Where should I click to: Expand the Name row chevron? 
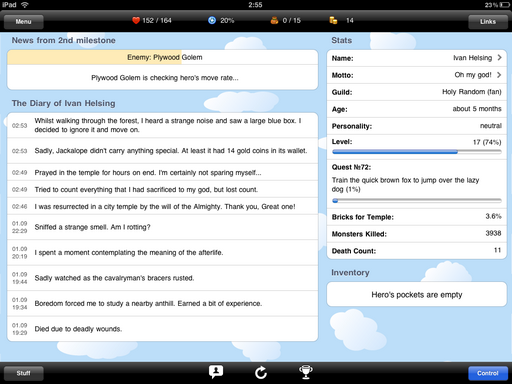point(499,58)
